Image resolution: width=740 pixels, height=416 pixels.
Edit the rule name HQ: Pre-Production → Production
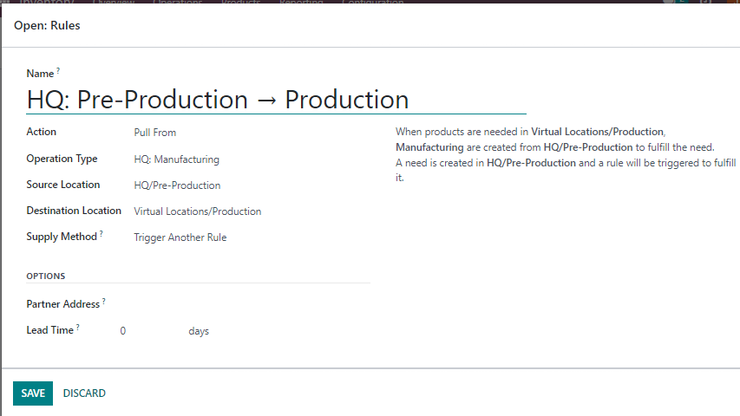pos(276,100)
